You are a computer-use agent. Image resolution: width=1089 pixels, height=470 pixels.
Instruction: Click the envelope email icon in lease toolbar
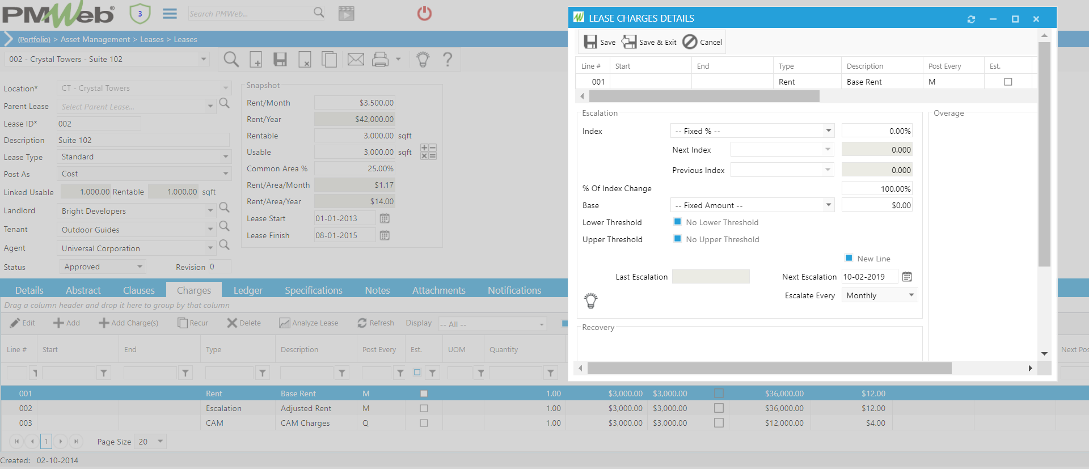pyautogui.click(x=356, y=60)
